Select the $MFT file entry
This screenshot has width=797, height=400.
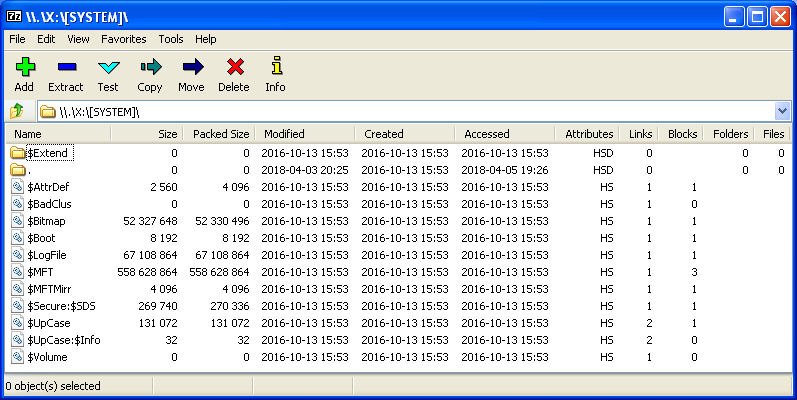pos(40,272)
